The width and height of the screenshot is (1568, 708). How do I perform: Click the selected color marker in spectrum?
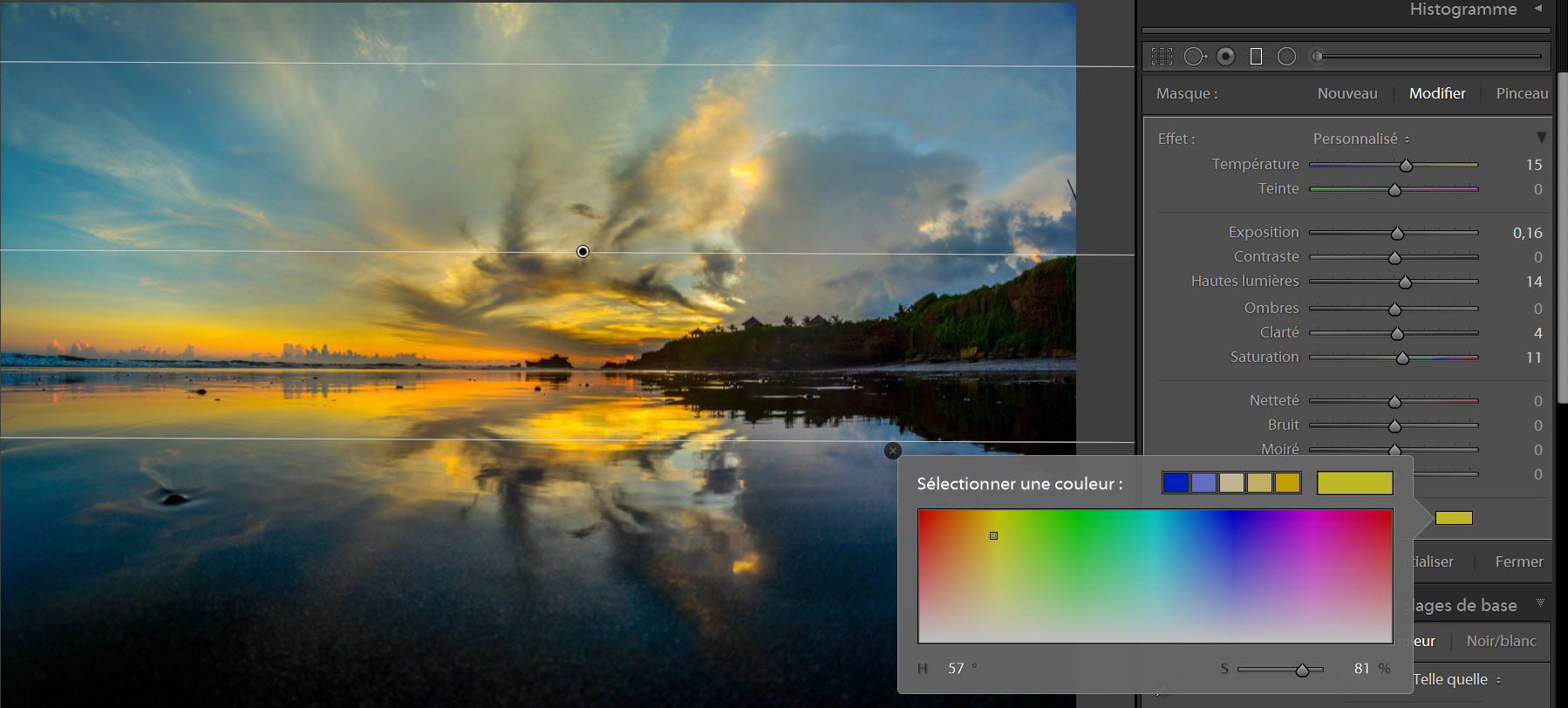pos(993,535)
